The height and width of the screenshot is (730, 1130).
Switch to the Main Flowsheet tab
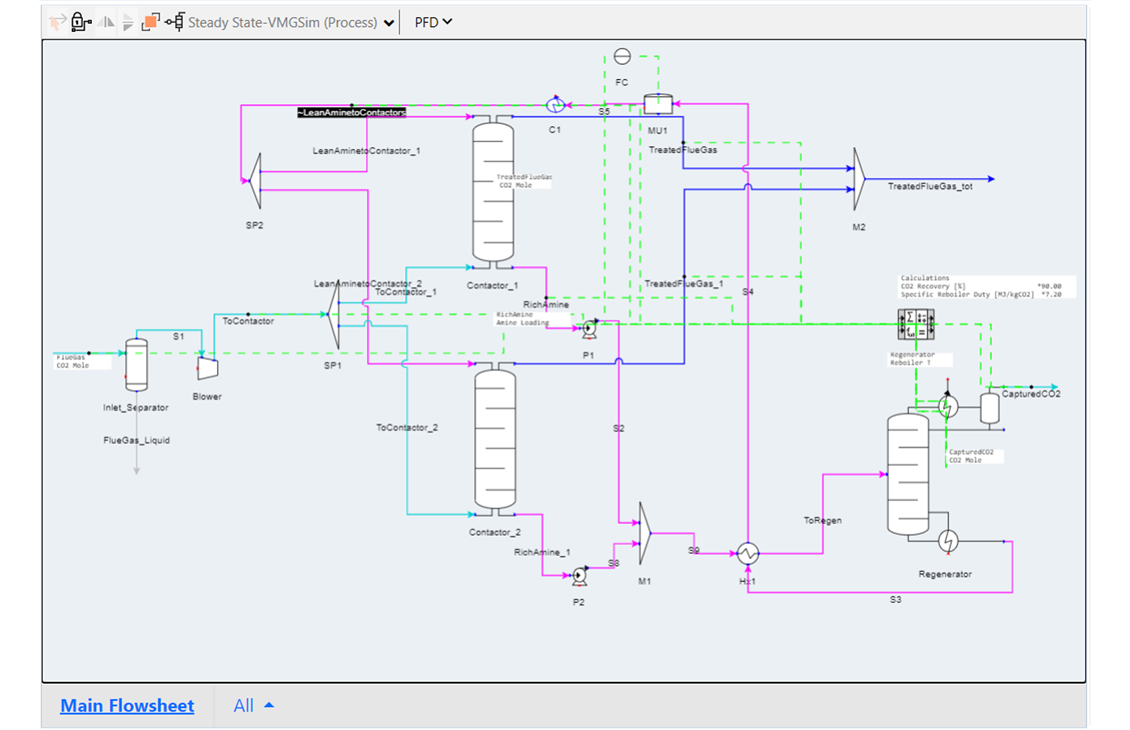tap(127, 706)
